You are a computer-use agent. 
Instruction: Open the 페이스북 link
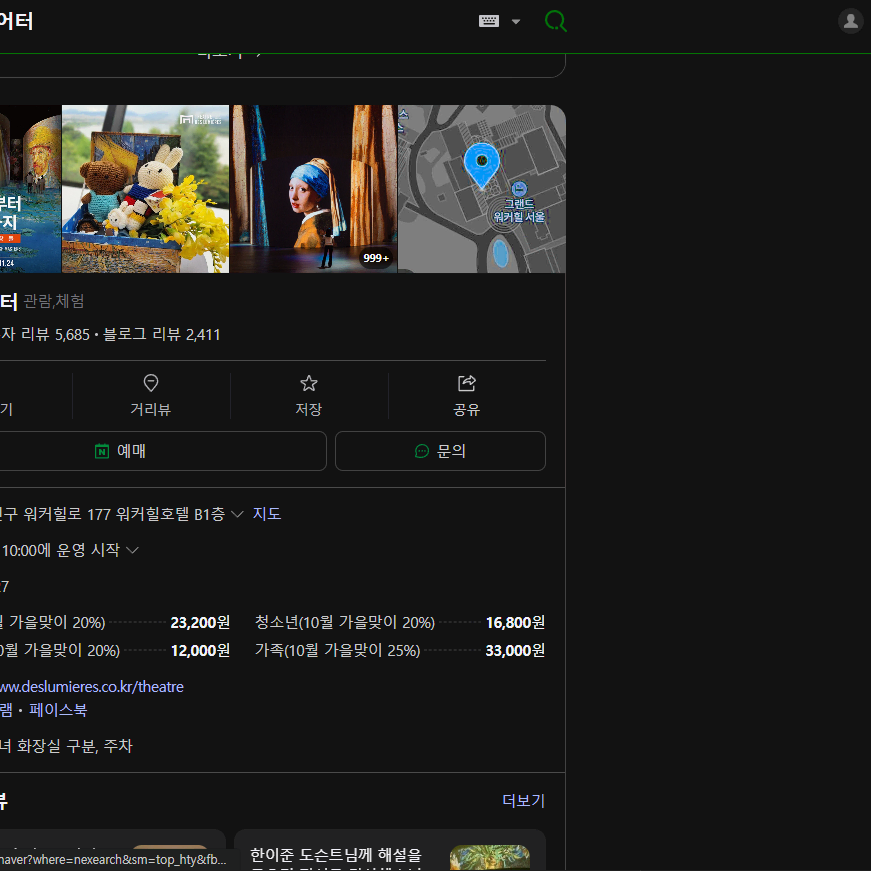(x=58, y=710)
